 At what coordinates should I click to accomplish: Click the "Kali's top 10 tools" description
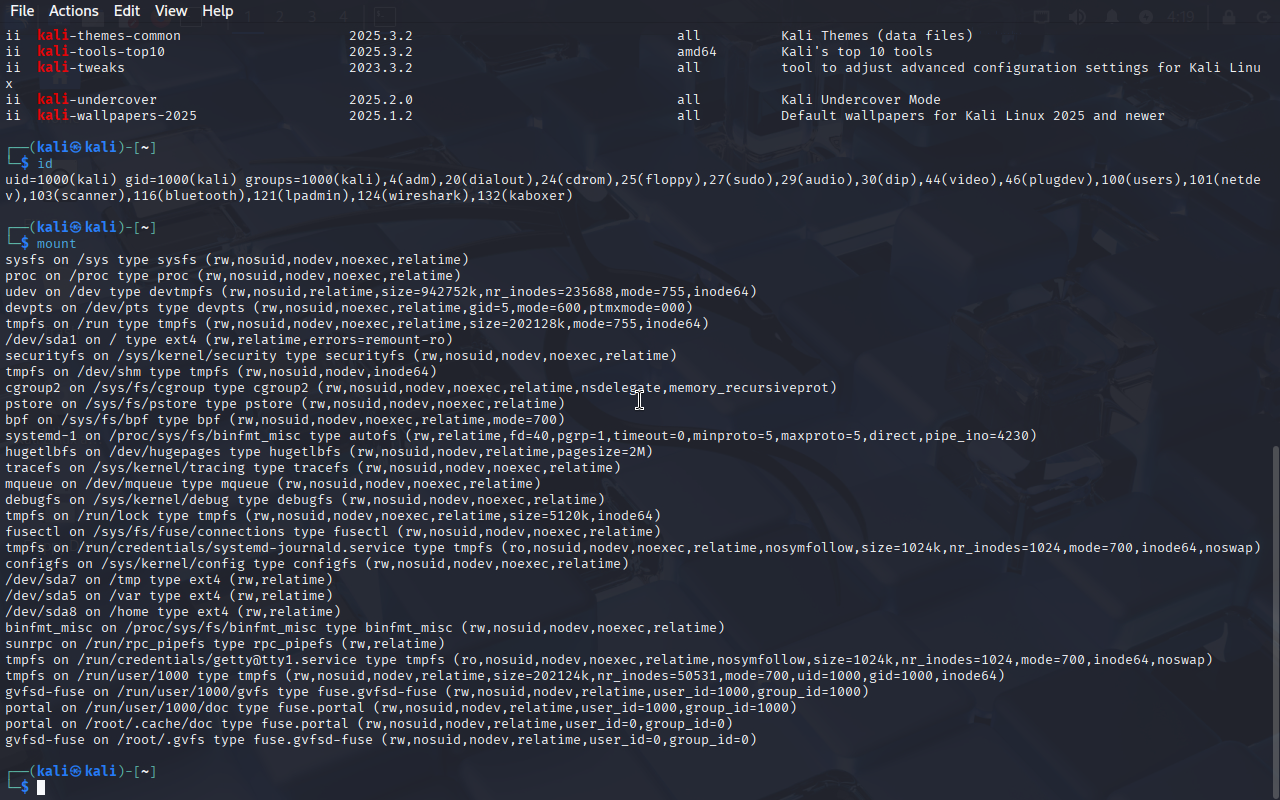tap(857, 52)
